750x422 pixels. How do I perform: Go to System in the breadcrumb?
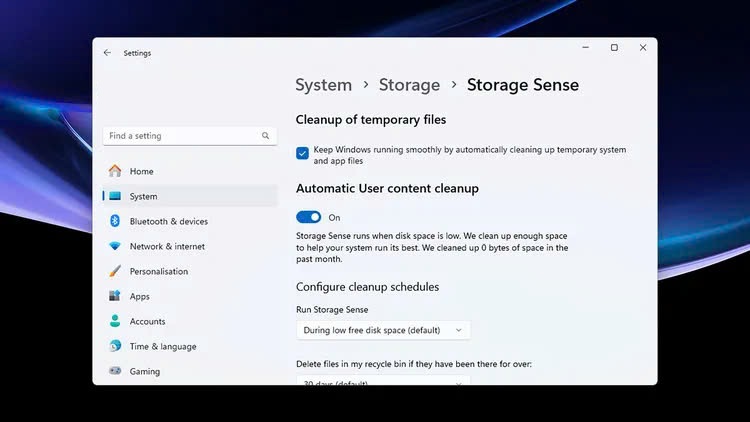point(323,85)
